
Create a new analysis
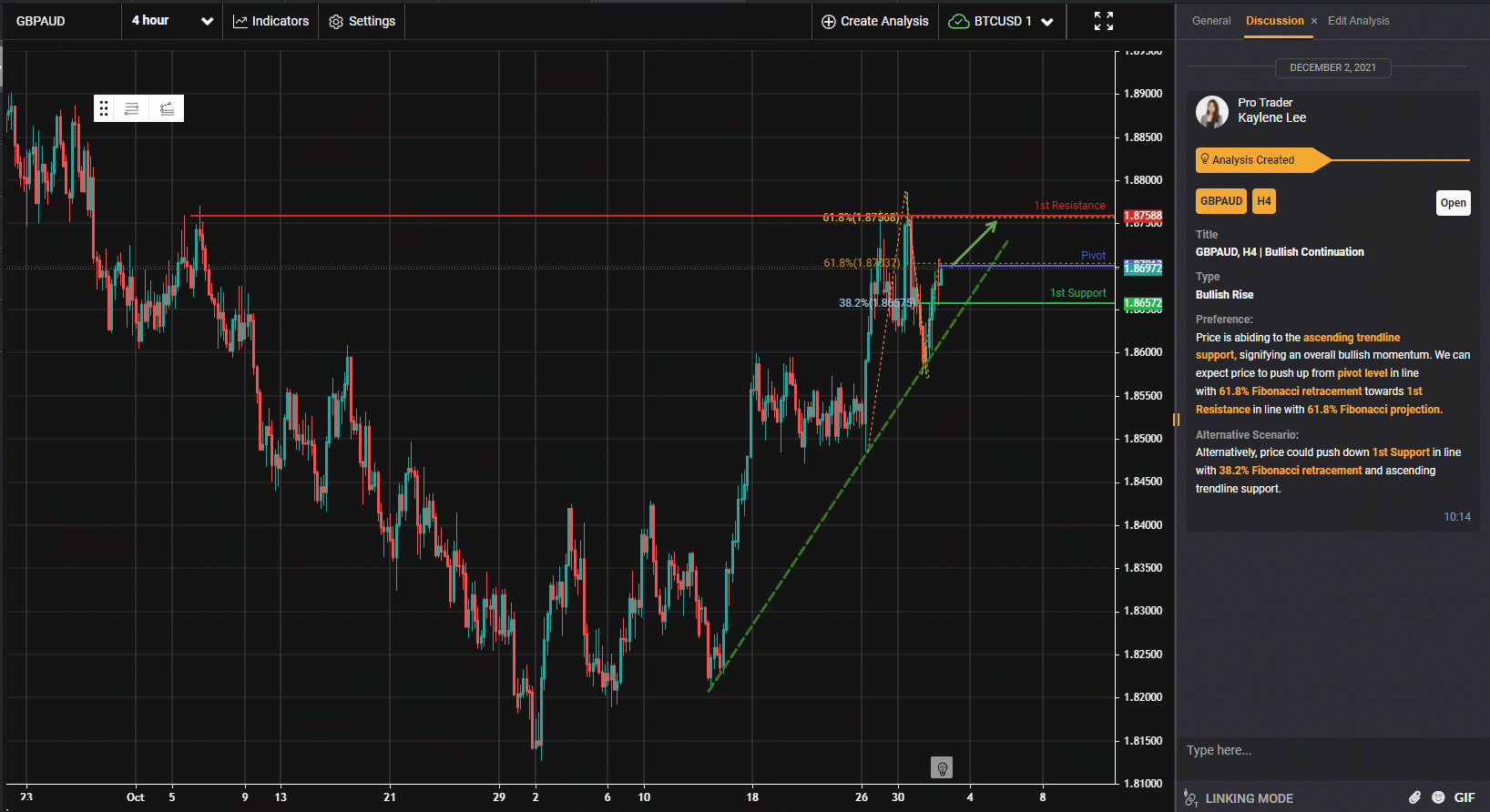tap(874, 21)
